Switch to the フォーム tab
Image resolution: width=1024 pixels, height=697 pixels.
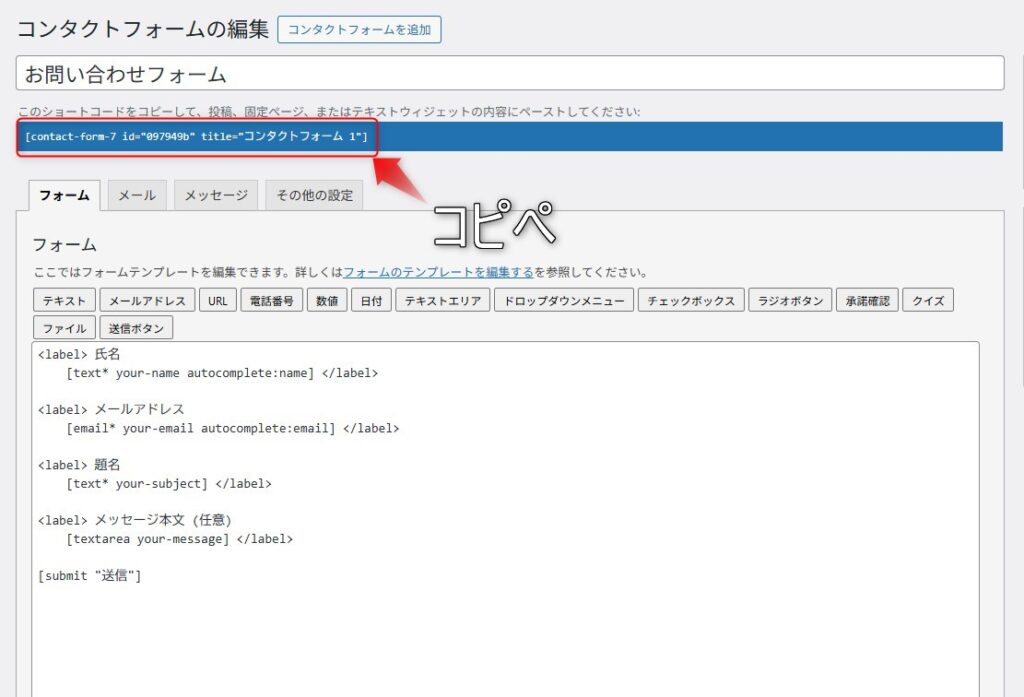coord(64,195)
